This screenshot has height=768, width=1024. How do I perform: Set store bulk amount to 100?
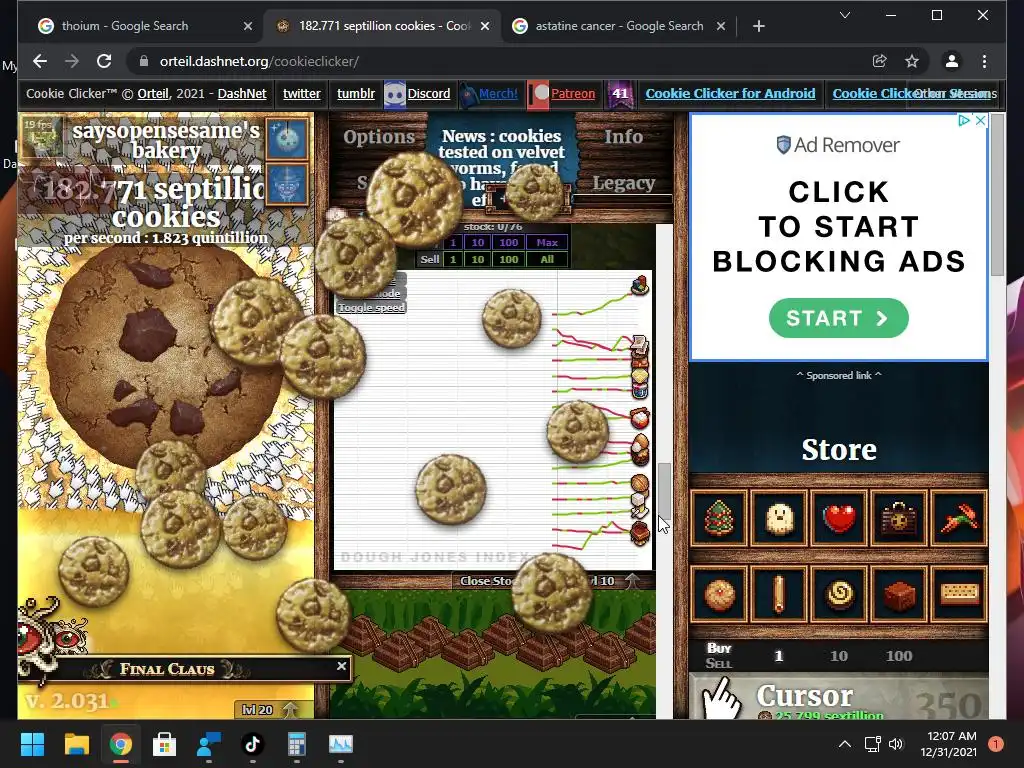pyautogui.click(x=899, y=656)
